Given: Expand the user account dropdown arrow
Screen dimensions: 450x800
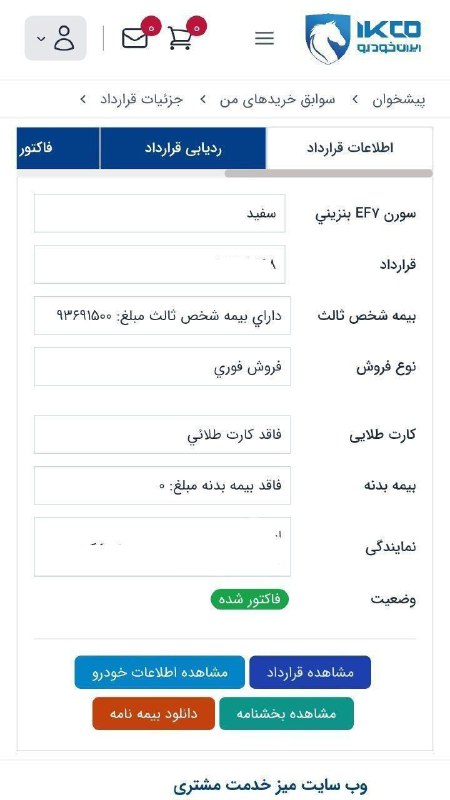Looking at the screenshot, I should pos(41,38).
